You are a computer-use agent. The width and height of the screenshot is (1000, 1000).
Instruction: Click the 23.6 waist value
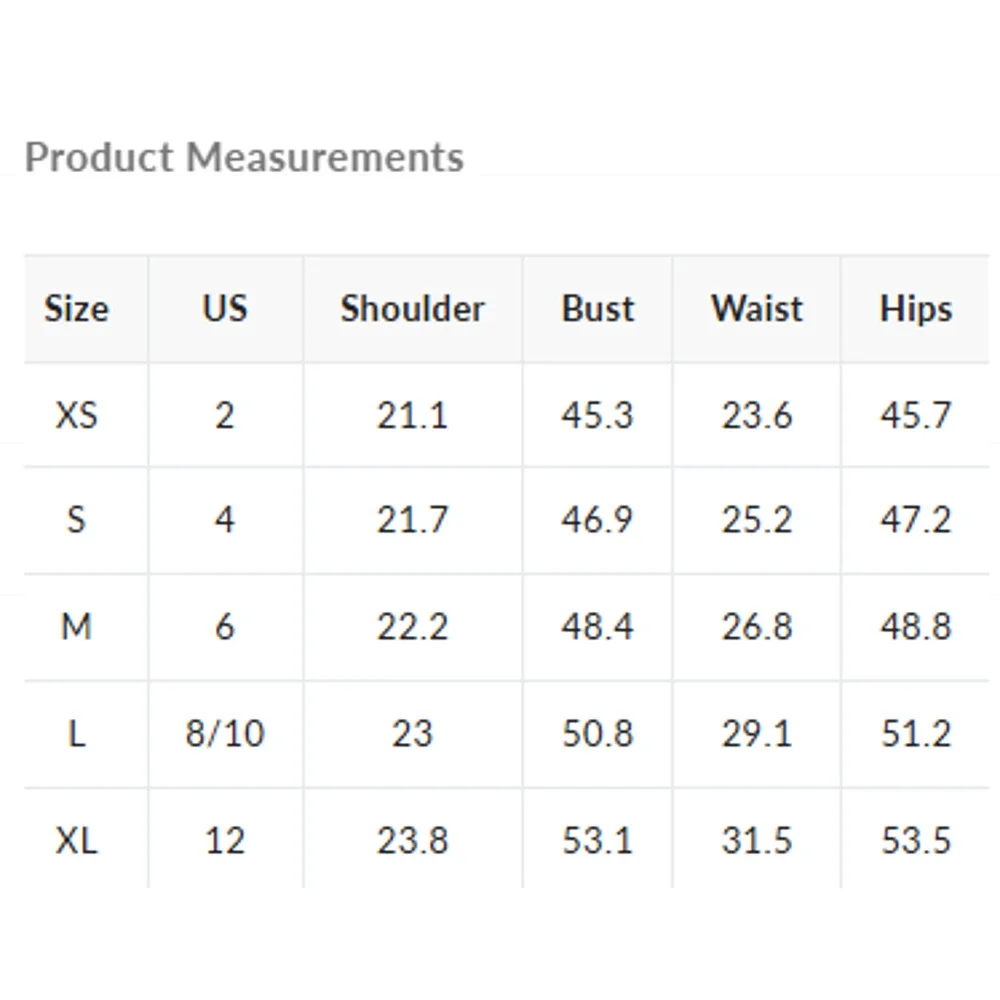tap(757, 415)
